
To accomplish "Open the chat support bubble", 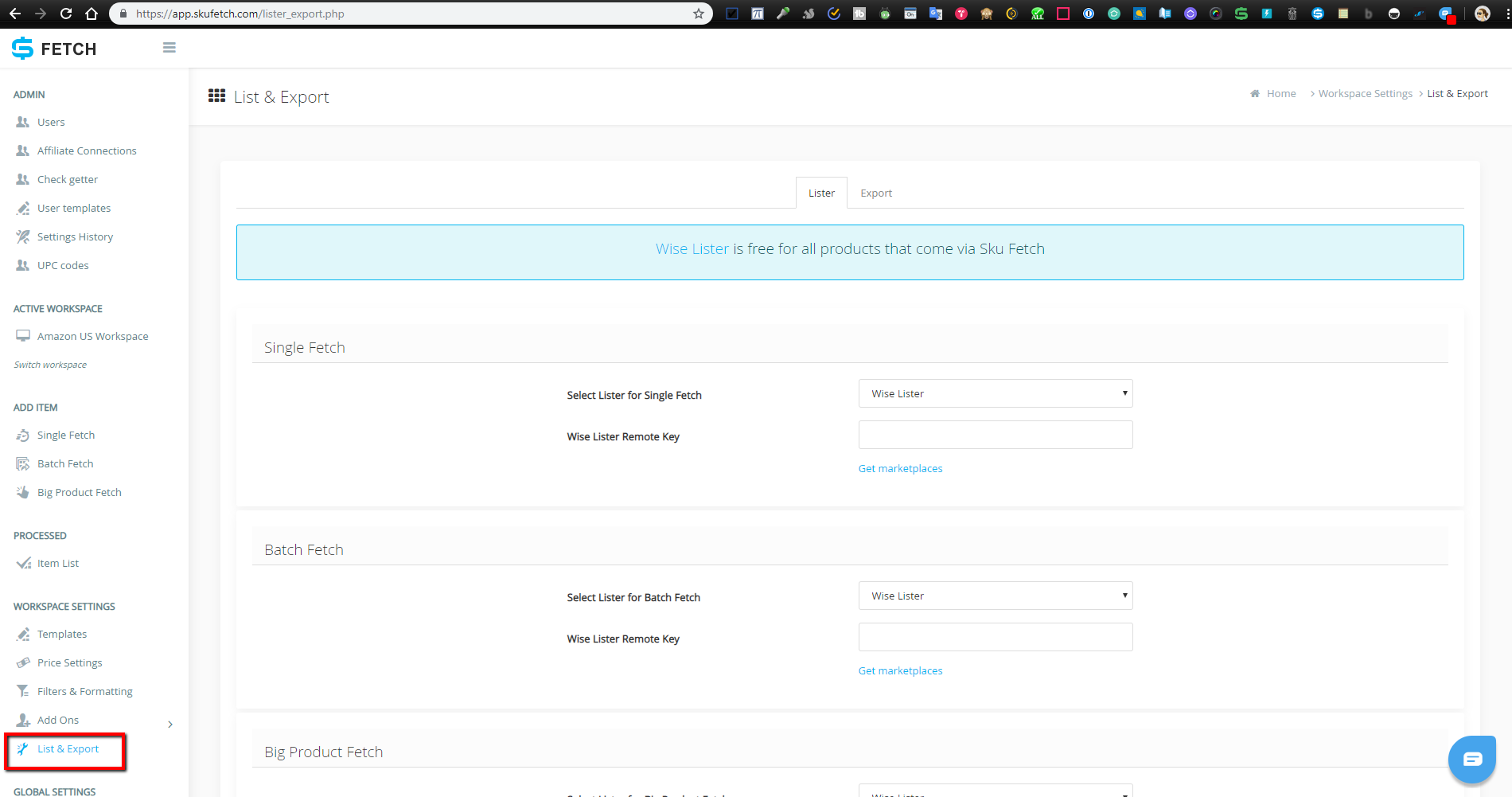I will pyautogui.click(x=1472, y=759).
